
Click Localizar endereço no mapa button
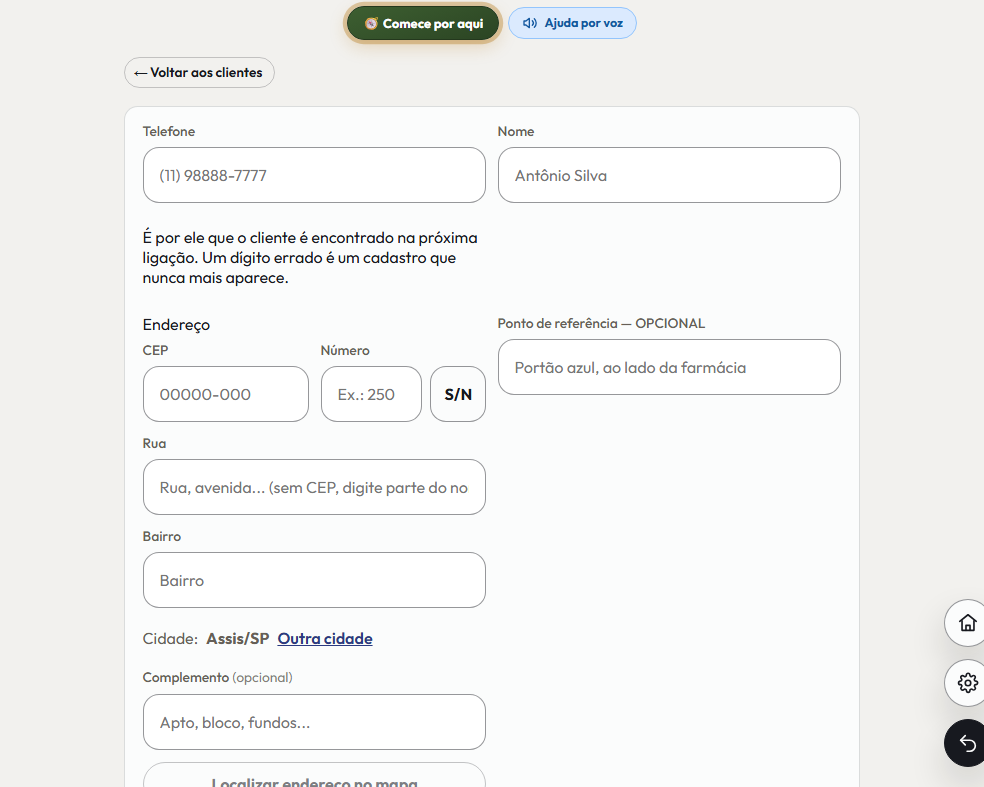[x=314, y=776]
